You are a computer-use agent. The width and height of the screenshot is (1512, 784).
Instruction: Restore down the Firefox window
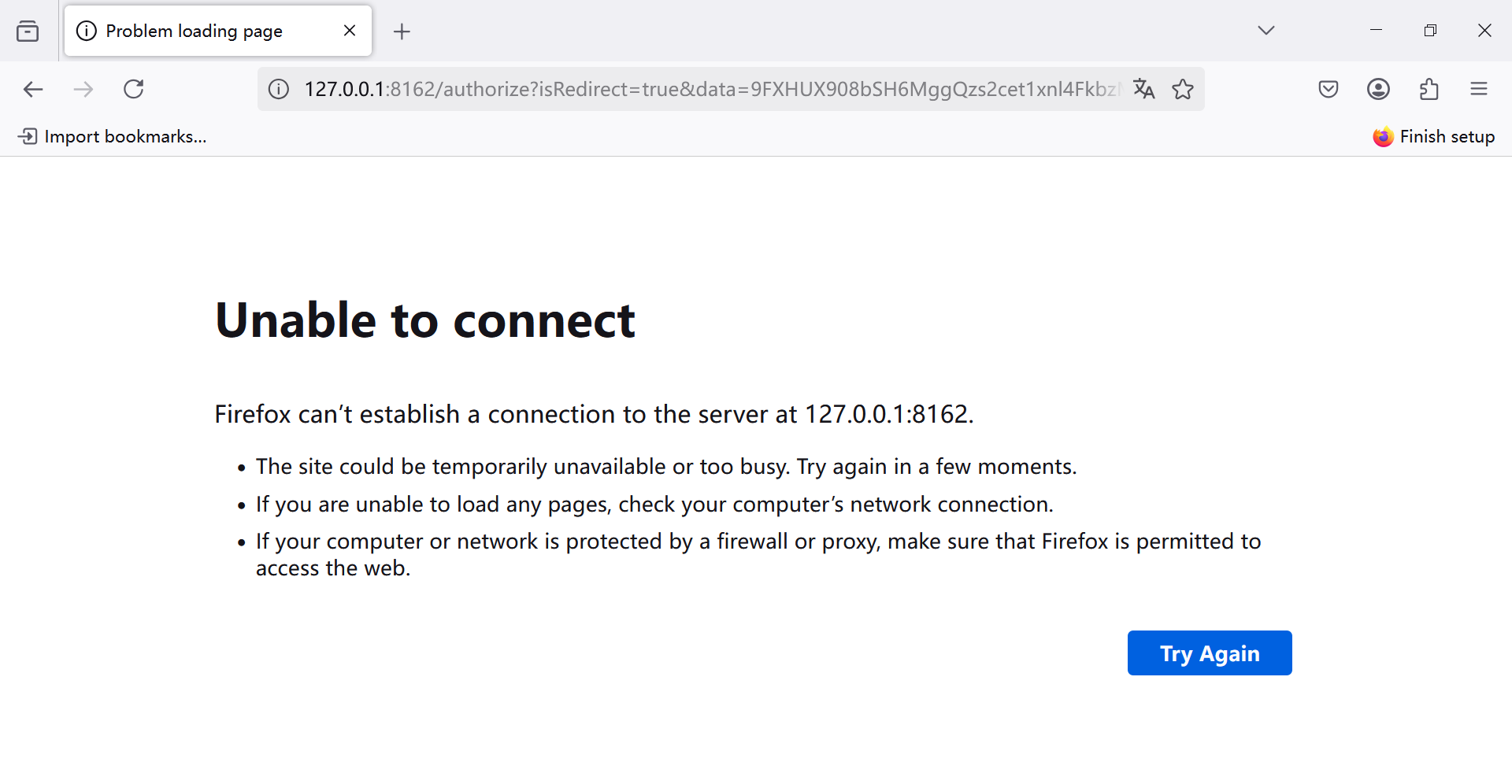1430,31
